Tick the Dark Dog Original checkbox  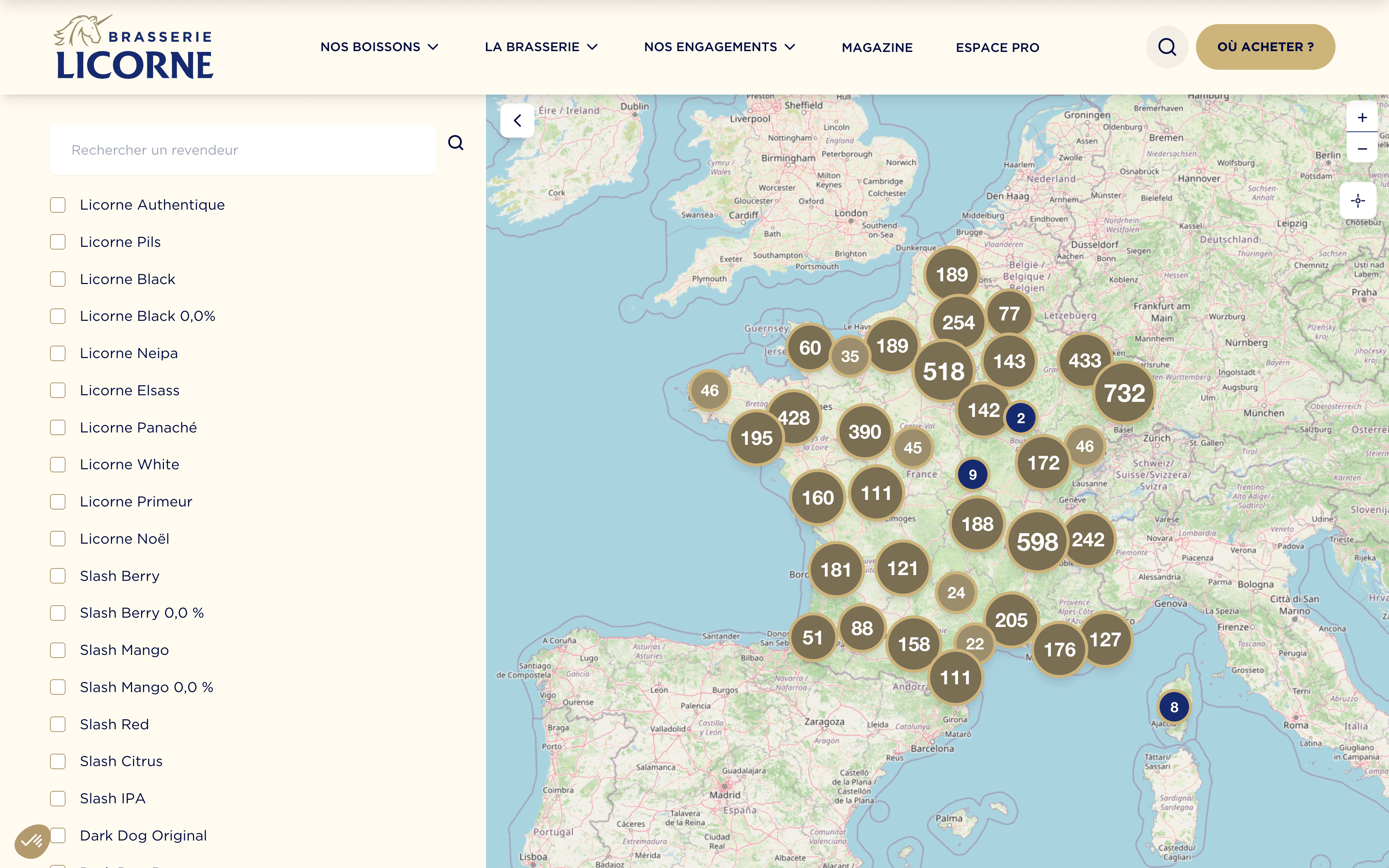57,836
